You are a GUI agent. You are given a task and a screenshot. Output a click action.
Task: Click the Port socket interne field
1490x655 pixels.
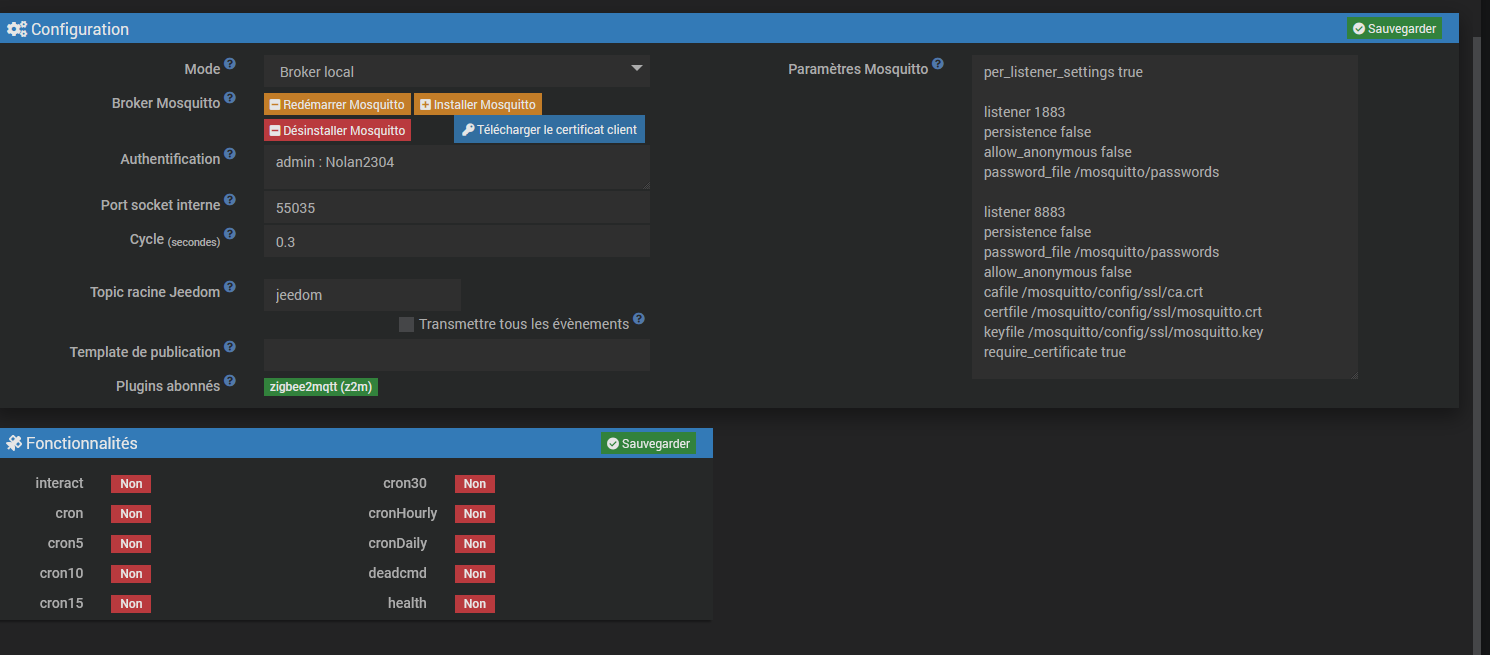tap(457, 207)
